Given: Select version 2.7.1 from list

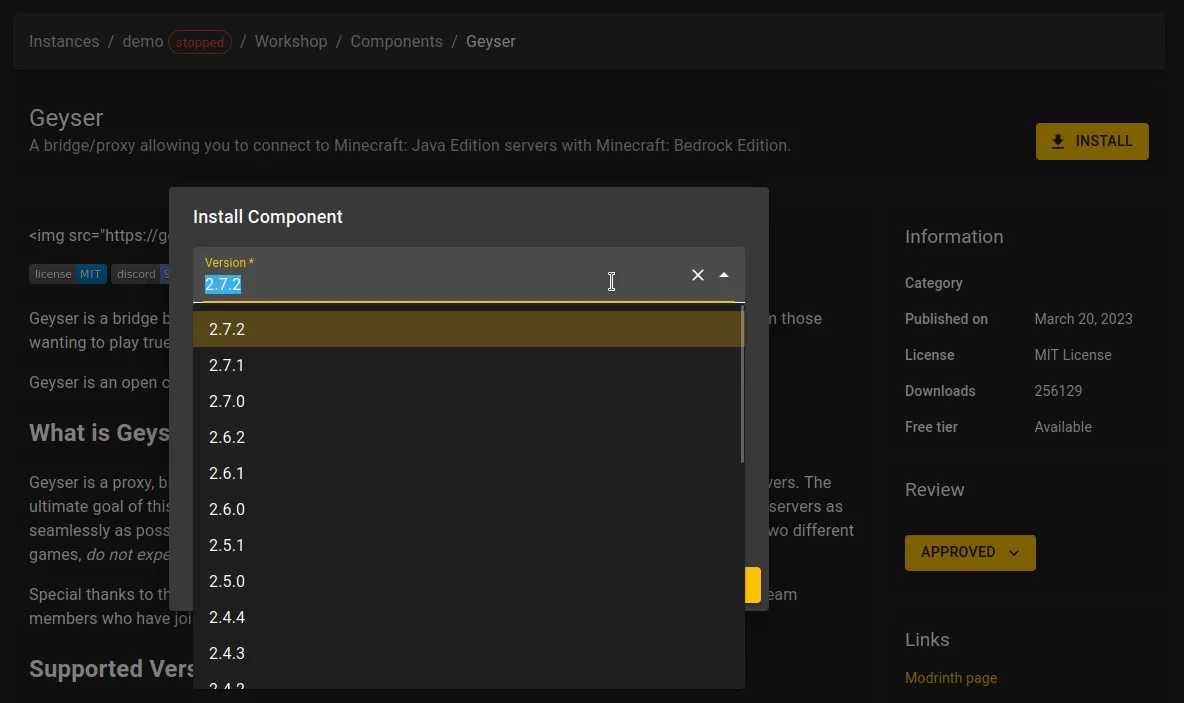Looking at the screenshot, I should (x=467, y=365).
